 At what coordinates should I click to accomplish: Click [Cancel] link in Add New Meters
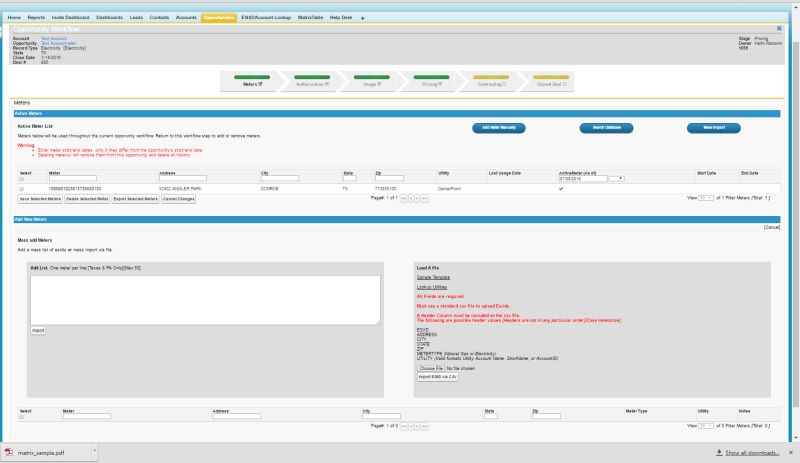pos(771,227)
